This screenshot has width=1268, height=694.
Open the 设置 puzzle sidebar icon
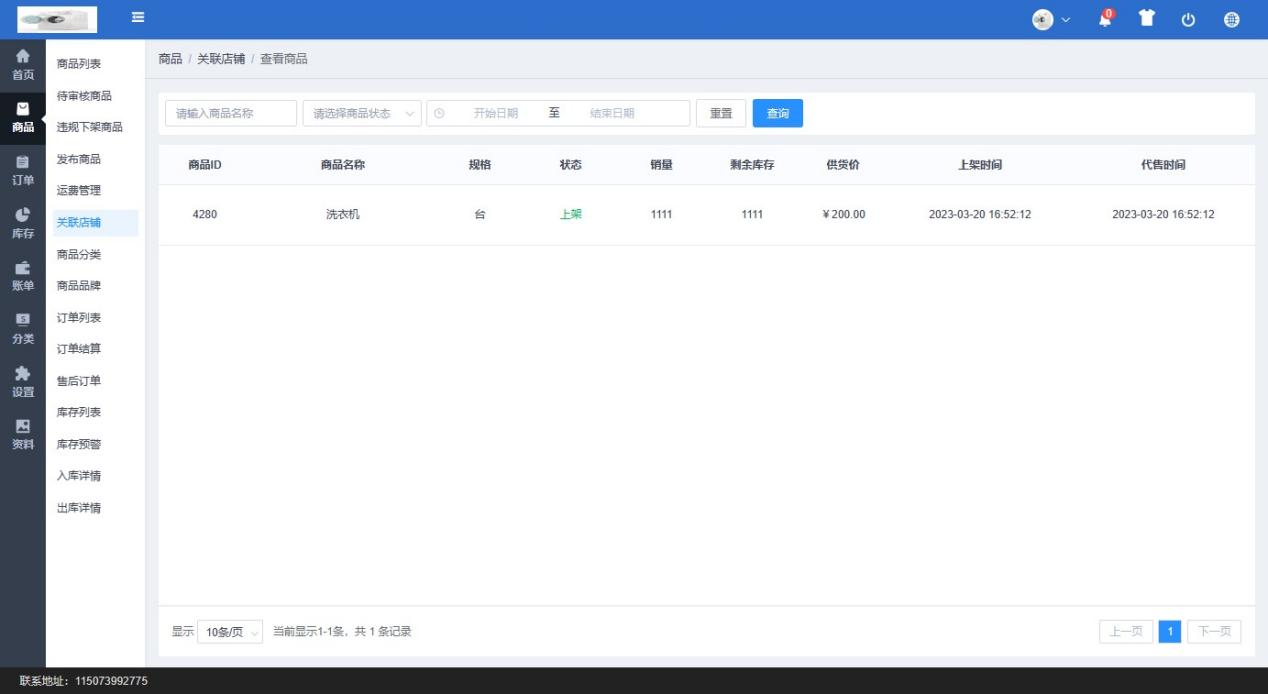coord(22,382)
